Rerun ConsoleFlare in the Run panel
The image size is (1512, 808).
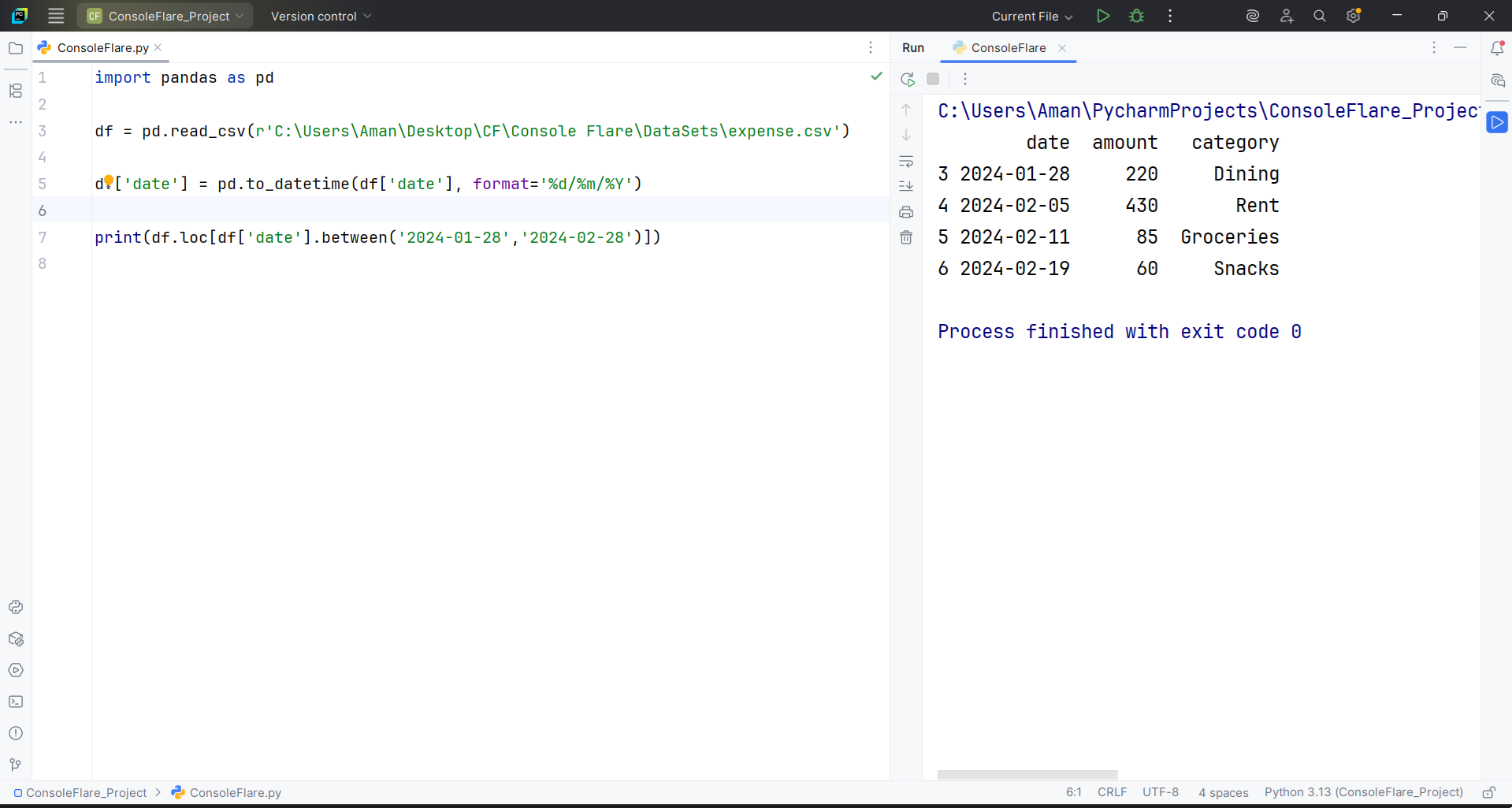(x=908, y=79)
